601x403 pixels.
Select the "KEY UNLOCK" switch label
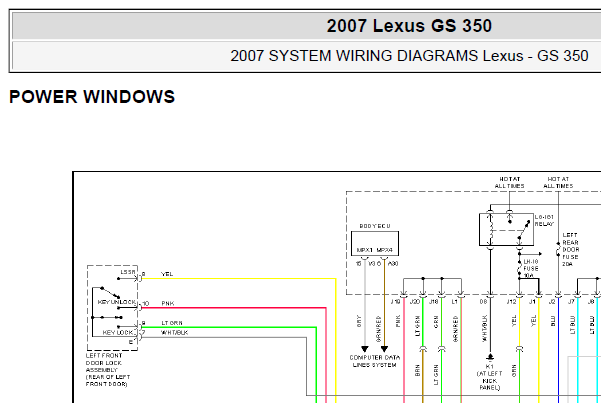pos(117,302)
